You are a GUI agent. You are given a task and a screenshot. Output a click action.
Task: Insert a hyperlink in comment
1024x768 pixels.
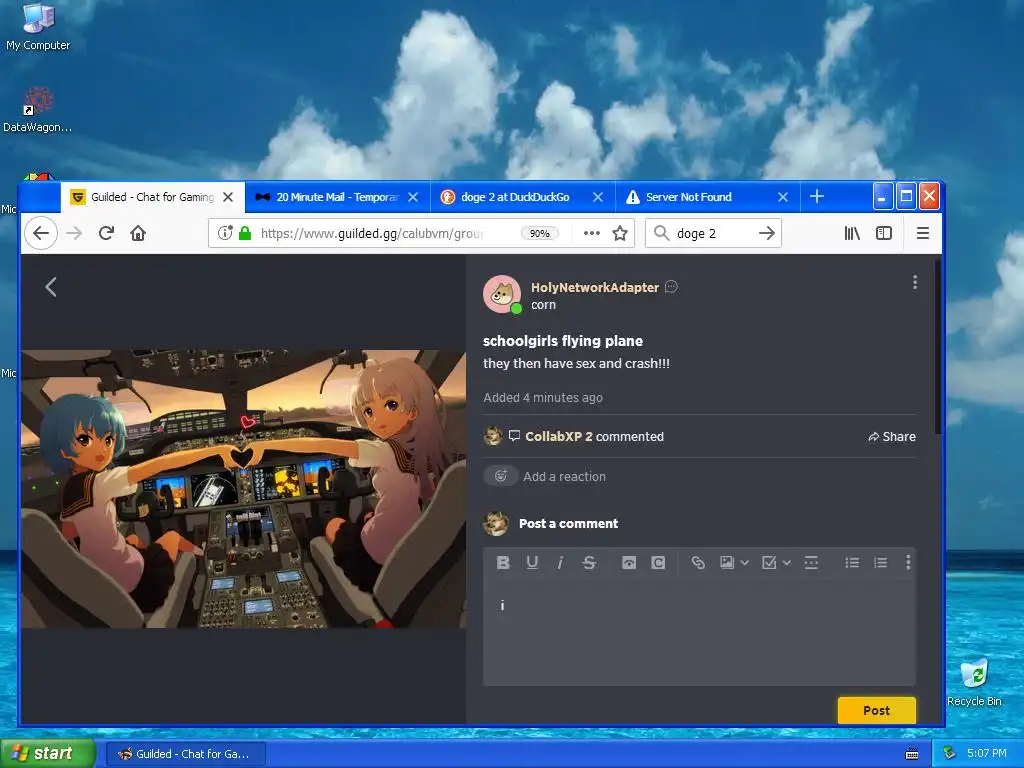click(697, 562)
